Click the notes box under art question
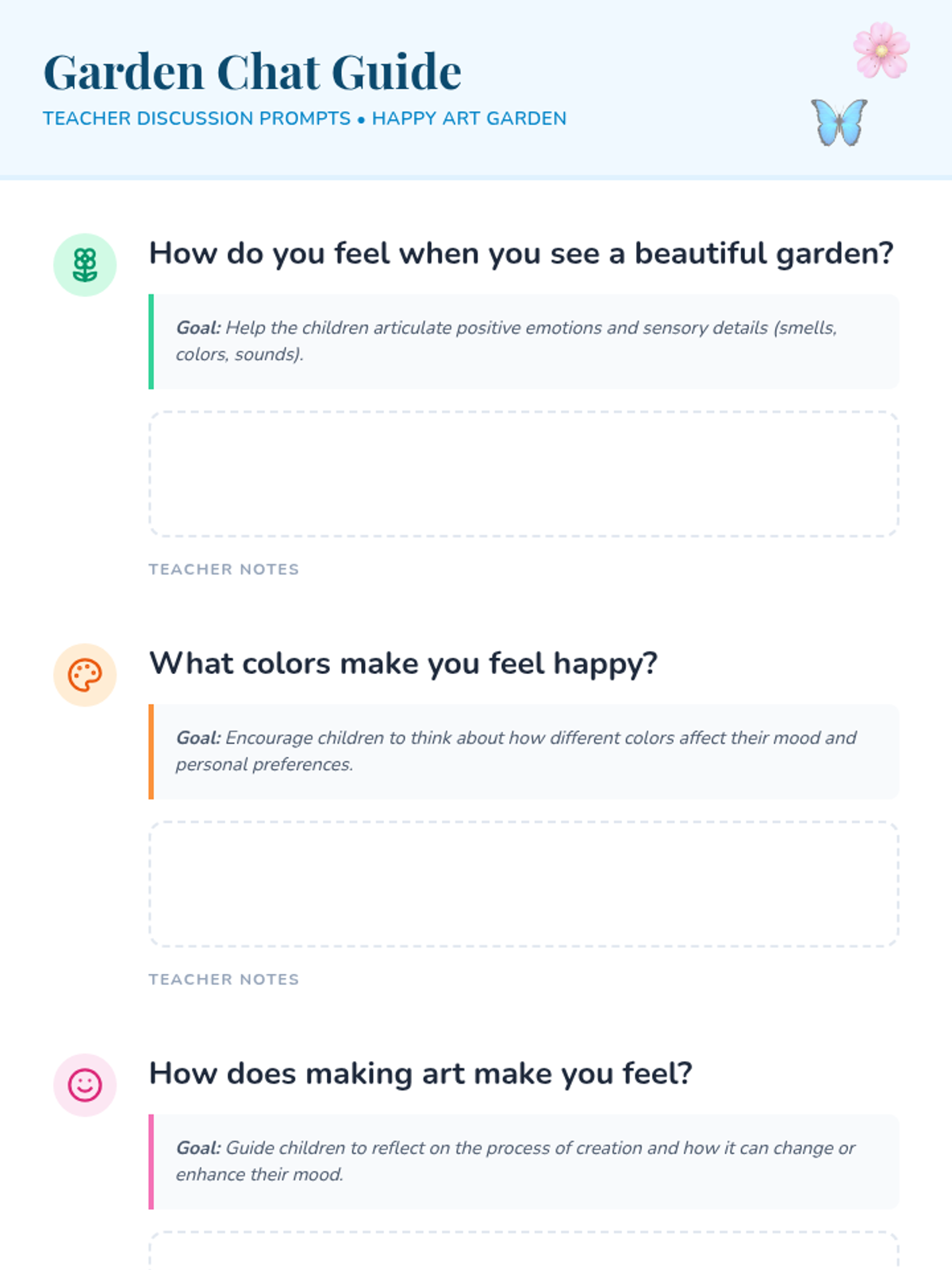Viewport: 952px width, 1270px height. tap(524, 1251)
